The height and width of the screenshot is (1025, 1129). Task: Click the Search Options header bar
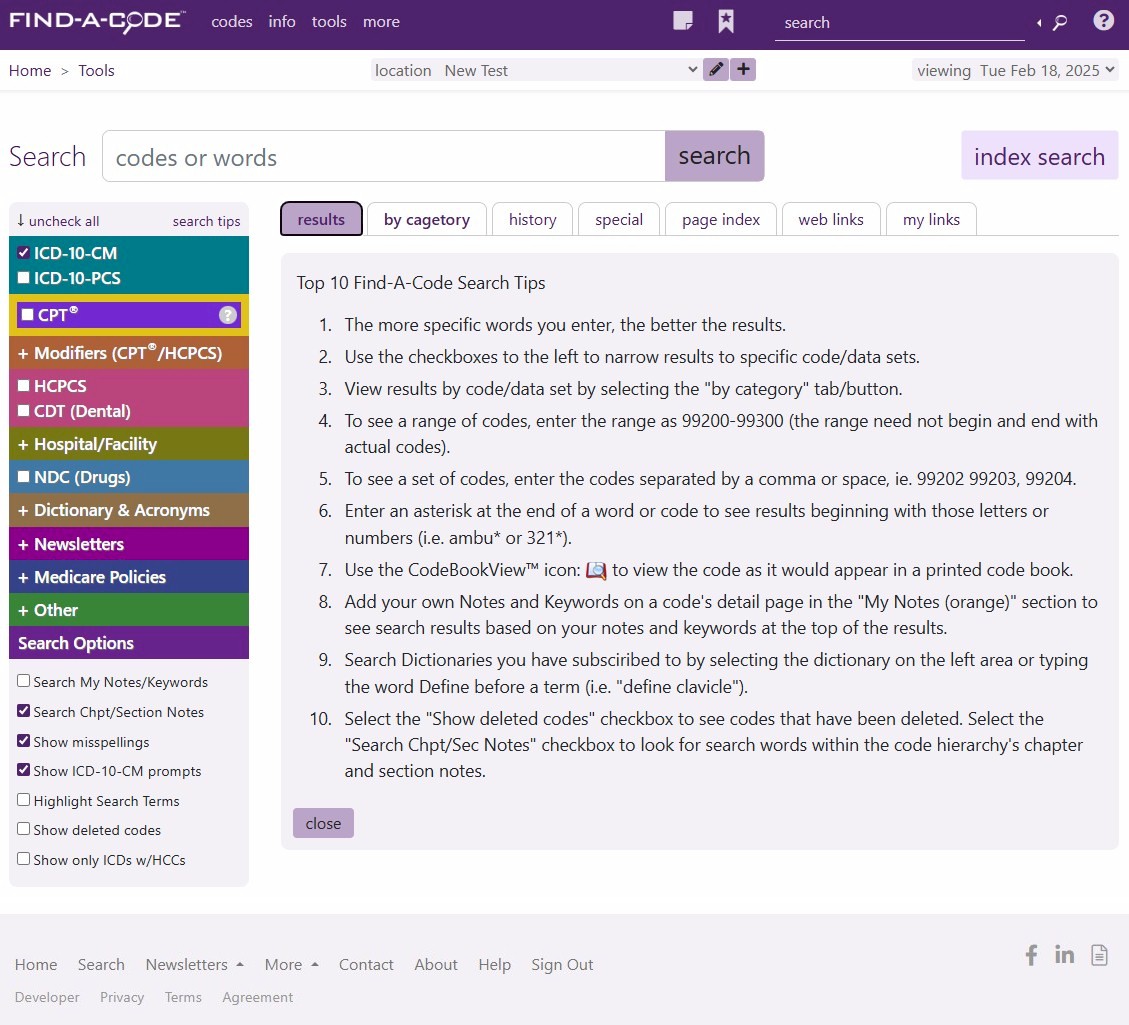click(129, 643)
